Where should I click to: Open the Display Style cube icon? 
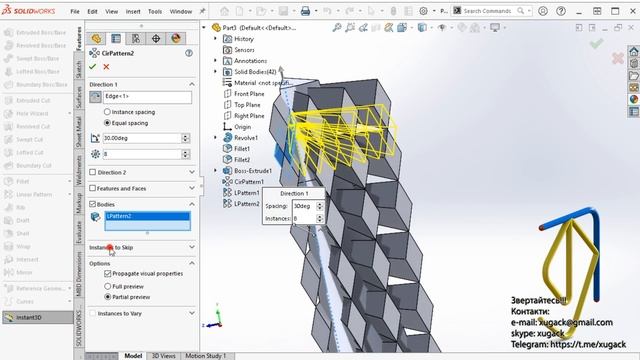[422, 28]
